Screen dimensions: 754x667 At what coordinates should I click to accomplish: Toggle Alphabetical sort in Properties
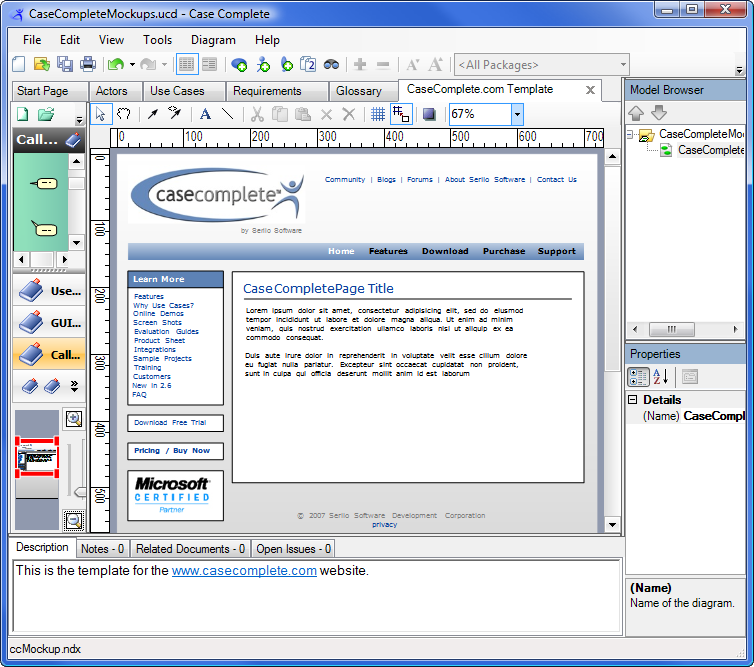click(661, 377)
